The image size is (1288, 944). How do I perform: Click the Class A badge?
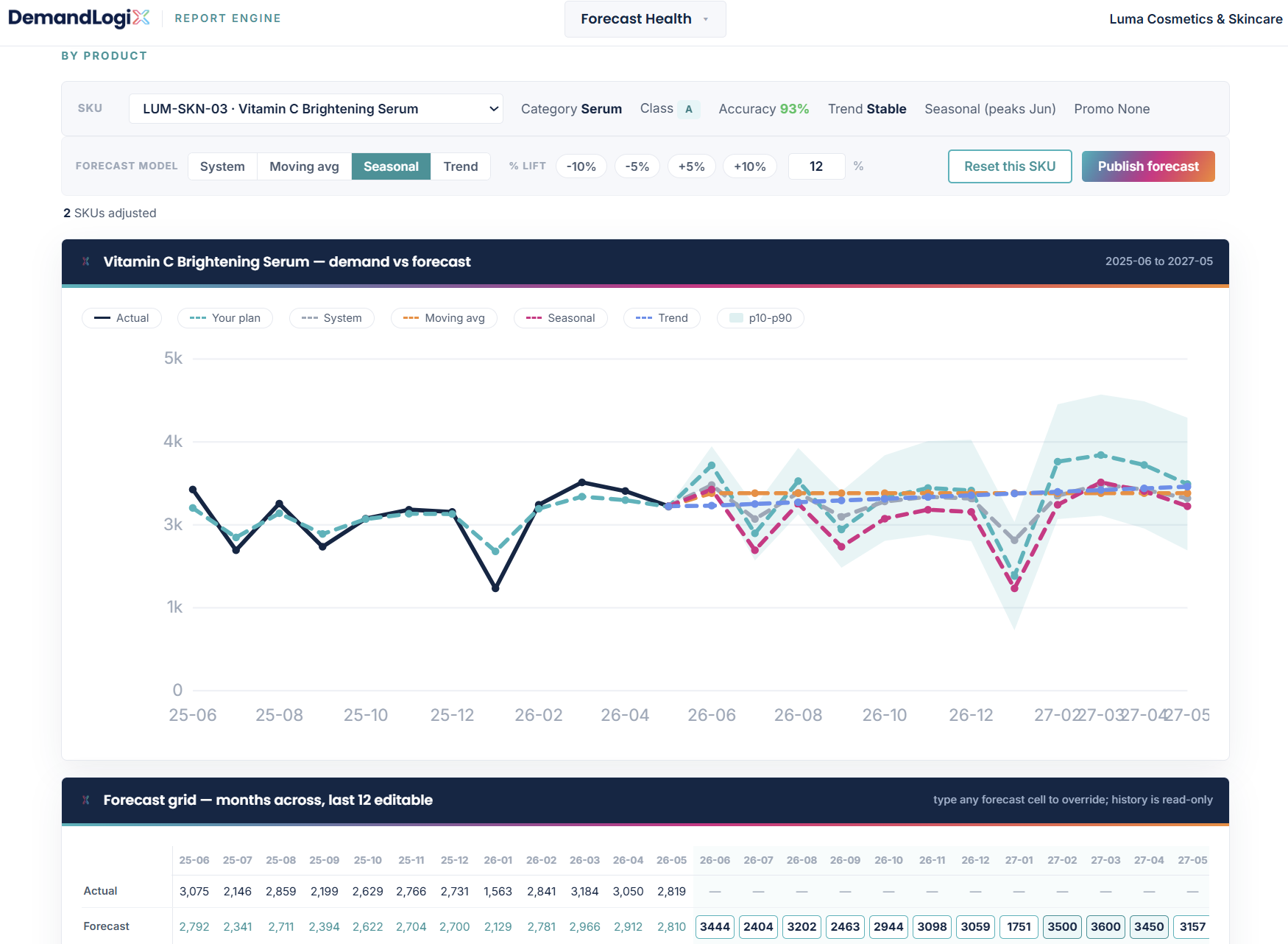[689, 109]
